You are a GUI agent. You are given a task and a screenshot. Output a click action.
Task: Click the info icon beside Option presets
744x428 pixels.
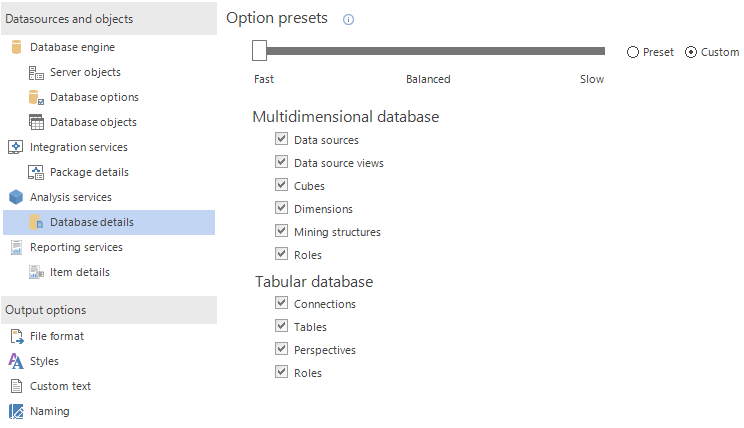coord(348,20)
